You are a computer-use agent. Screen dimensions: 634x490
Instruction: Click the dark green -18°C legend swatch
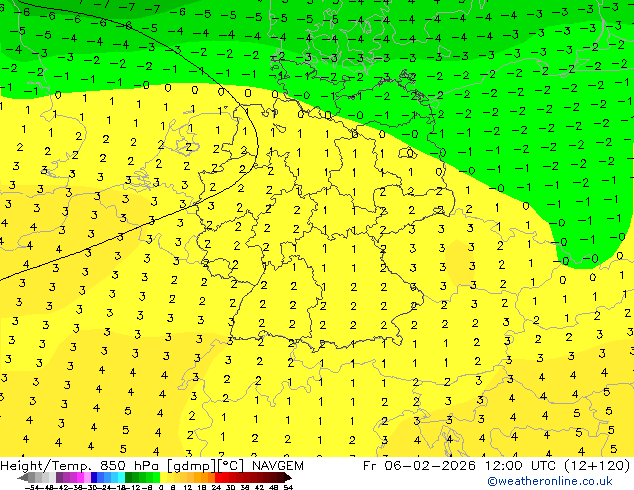[x=129, y=477]
